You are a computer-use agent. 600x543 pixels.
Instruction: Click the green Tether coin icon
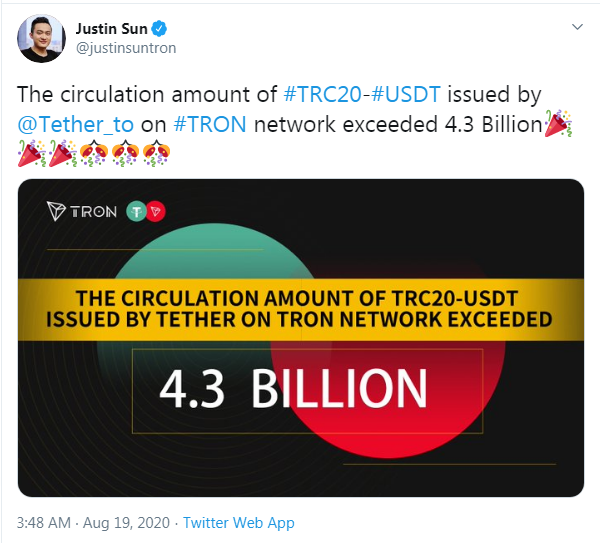(136, 211)
